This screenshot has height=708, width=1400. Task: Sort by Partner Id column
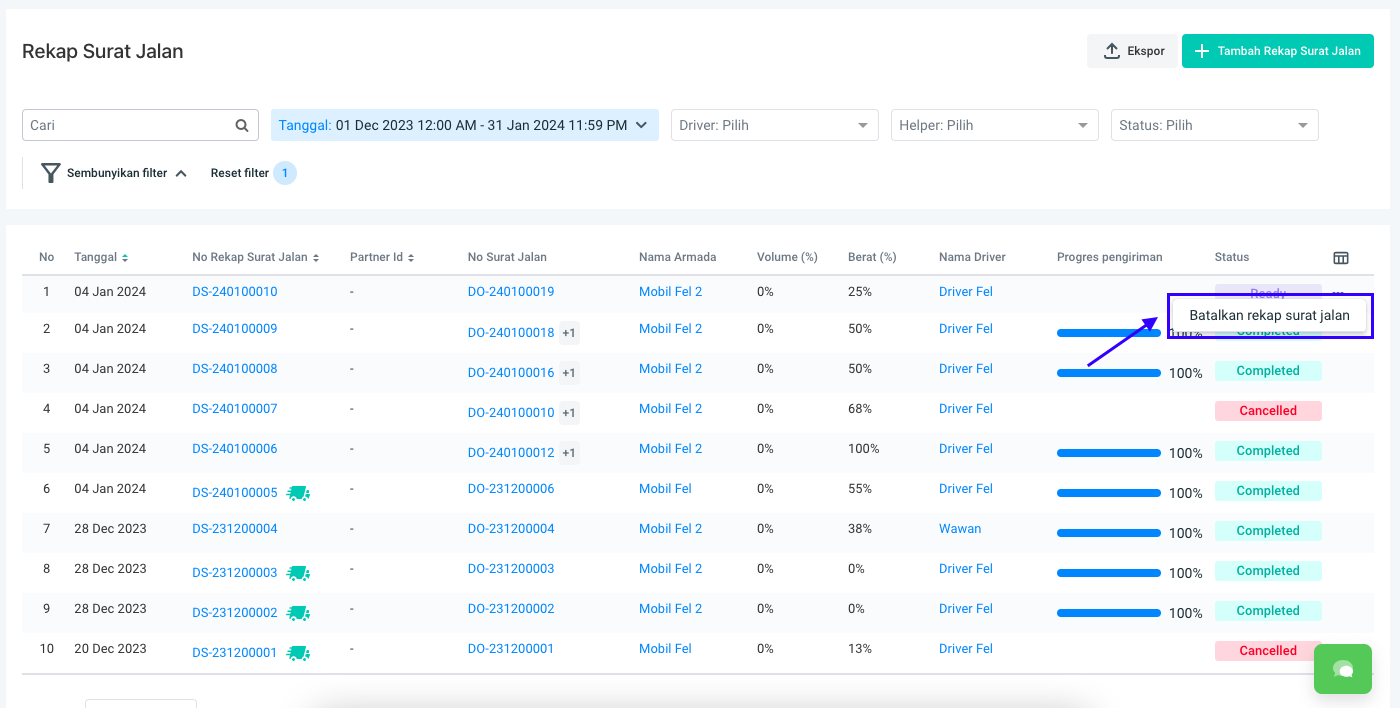click(x=411, y=258)
